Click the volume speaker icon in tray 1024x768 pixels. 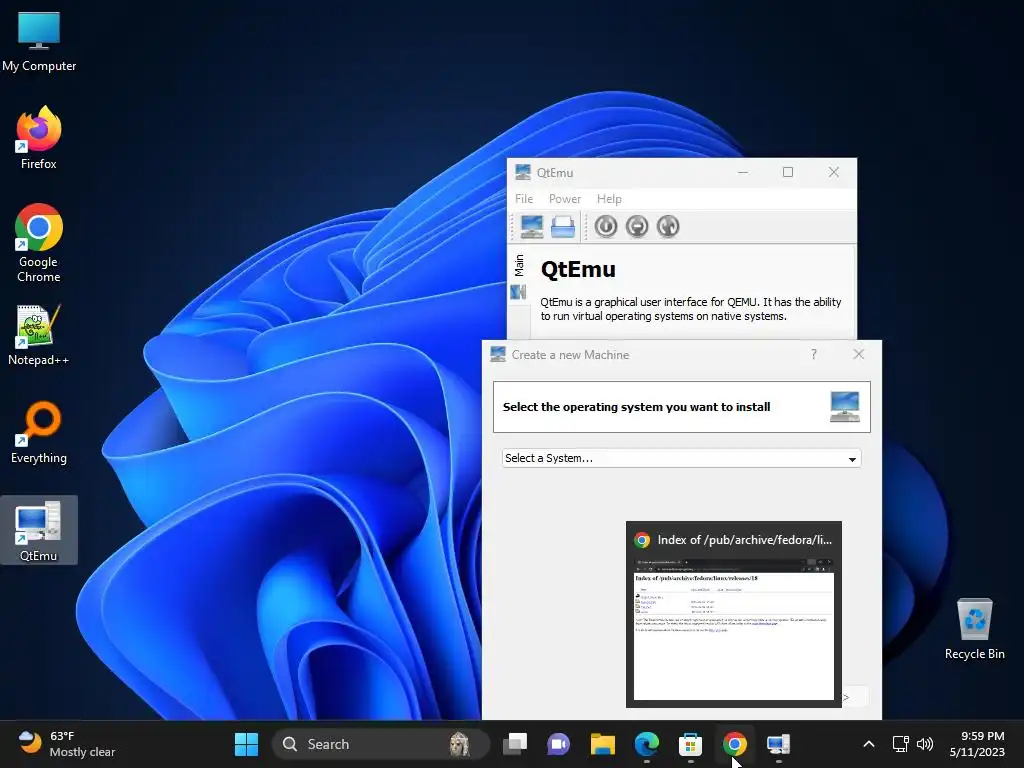coord(925,744)
